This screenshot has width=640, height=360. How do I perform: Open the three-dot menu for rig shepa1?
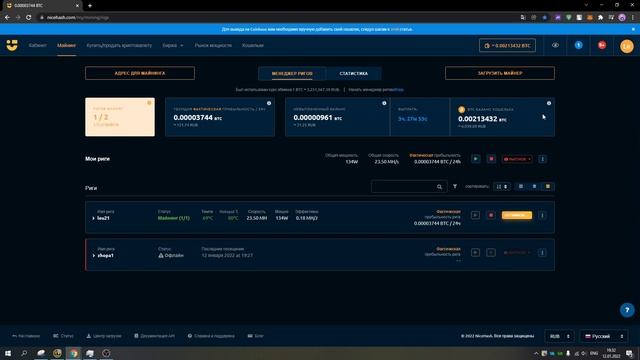(542, 253)
